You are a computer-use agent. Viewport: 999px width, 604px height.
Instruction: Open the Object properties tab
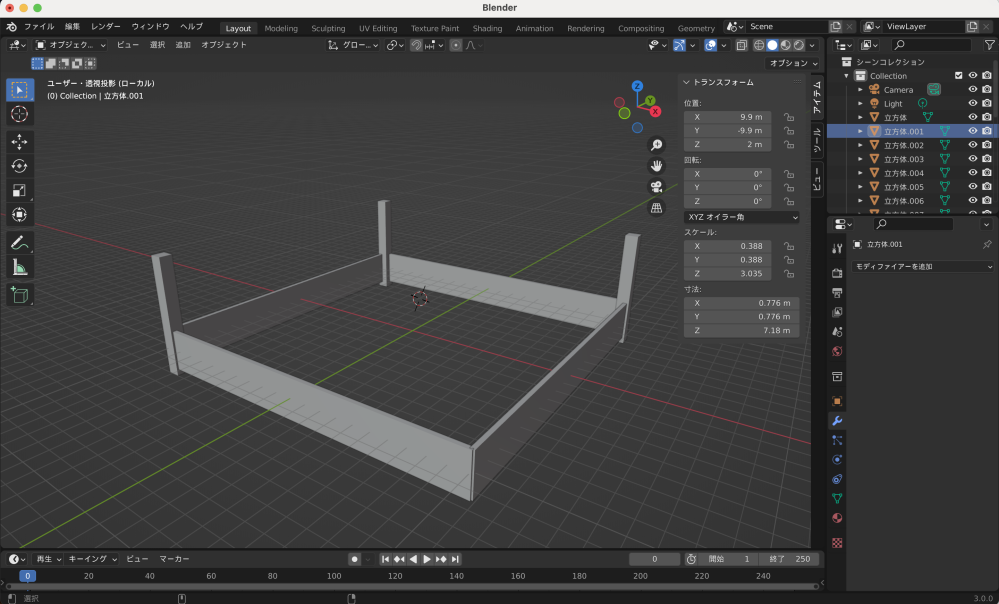[837, 401]
